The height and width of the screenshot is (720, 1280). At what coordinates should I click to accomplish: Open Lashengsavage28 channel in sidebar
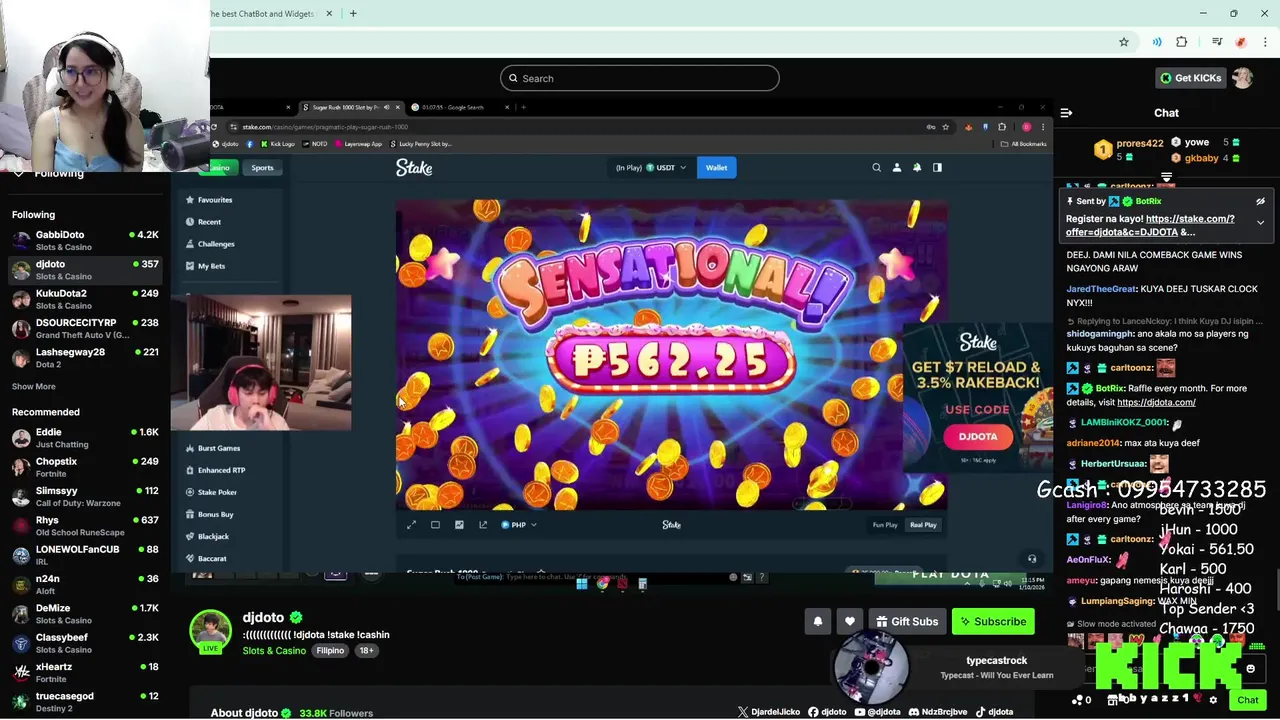coord(85,357)
